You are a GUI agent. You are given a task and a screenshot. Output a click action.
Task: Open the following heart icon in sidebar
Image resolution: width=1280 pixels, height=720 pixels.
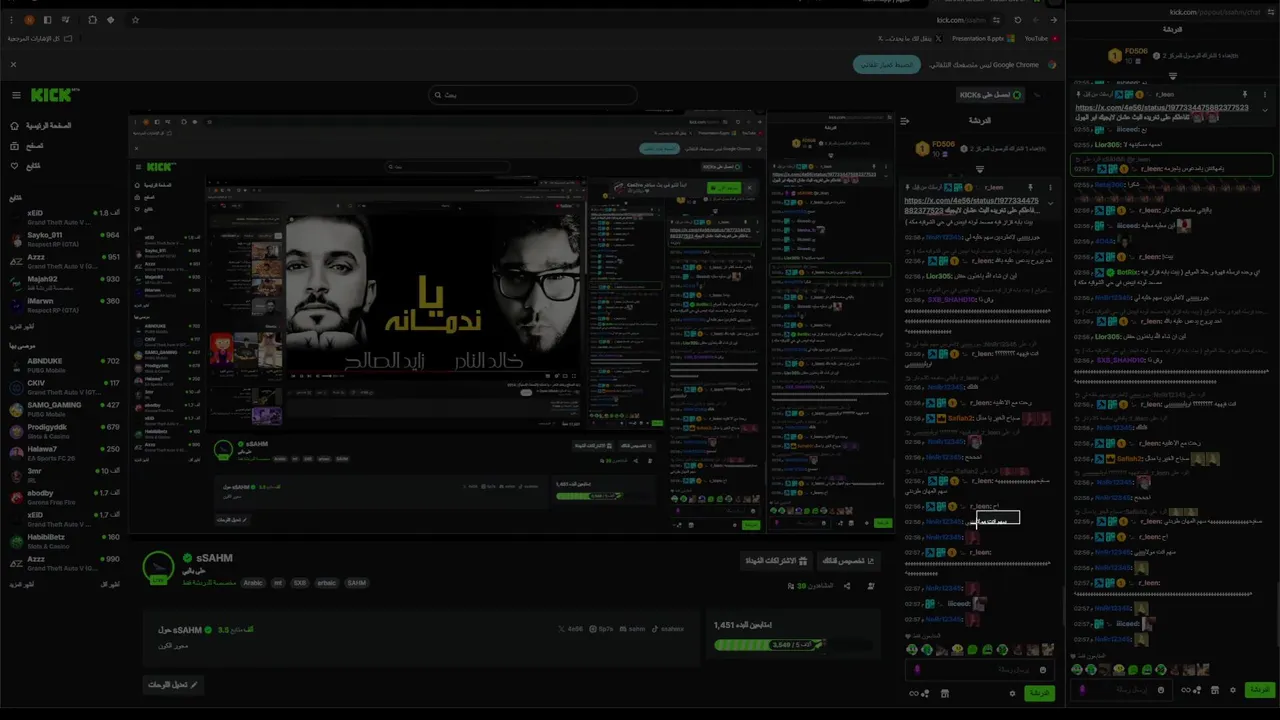pos(15,166)
